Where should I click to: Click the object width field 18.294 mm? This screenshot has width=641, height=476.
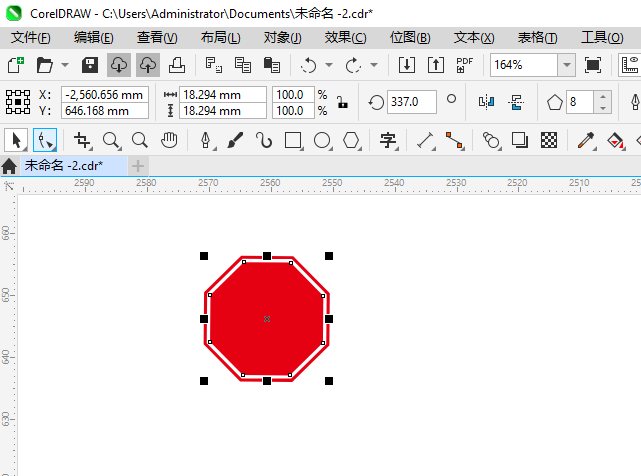223,94
